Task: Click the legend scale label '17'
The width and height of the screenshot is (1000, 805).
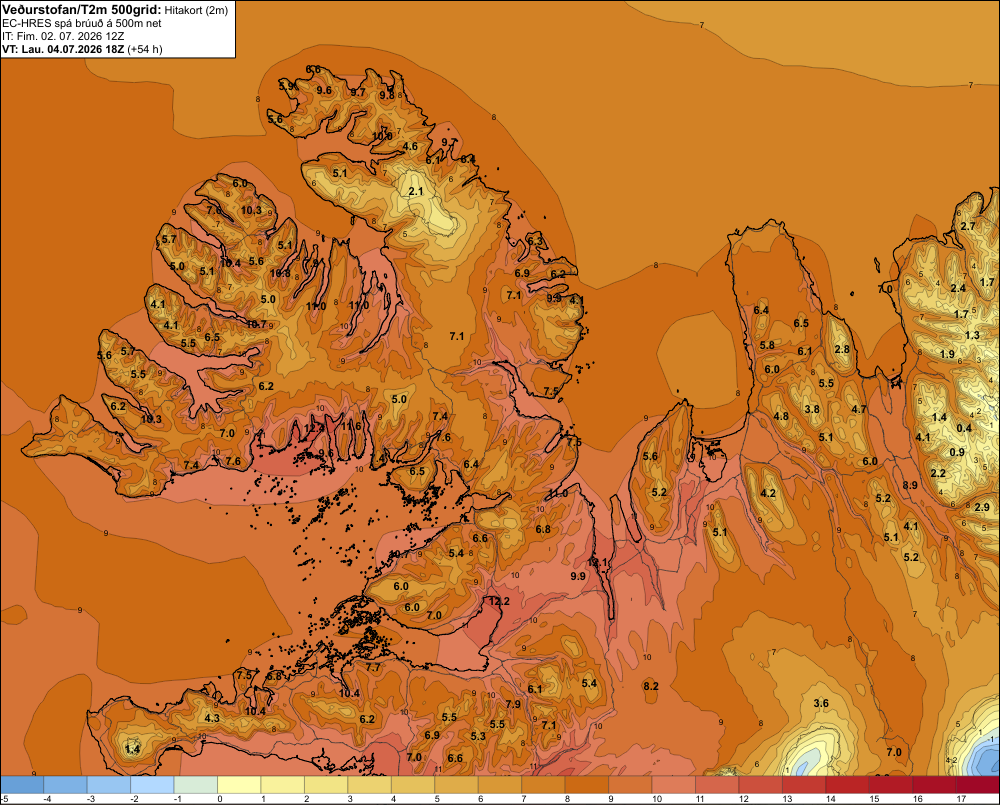Action: [x=960, y=799]
